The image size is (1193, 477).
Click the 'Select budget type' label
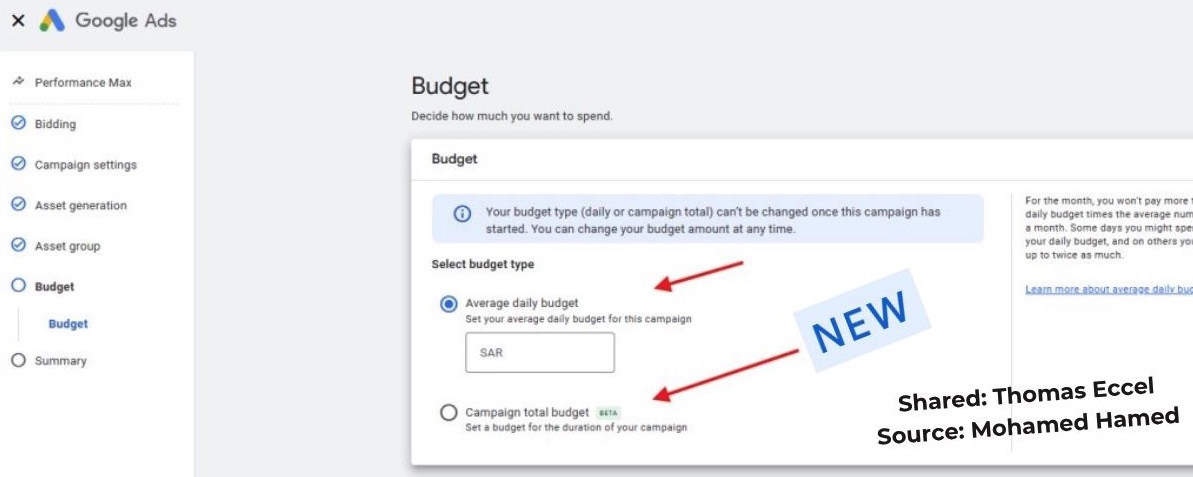482,265
